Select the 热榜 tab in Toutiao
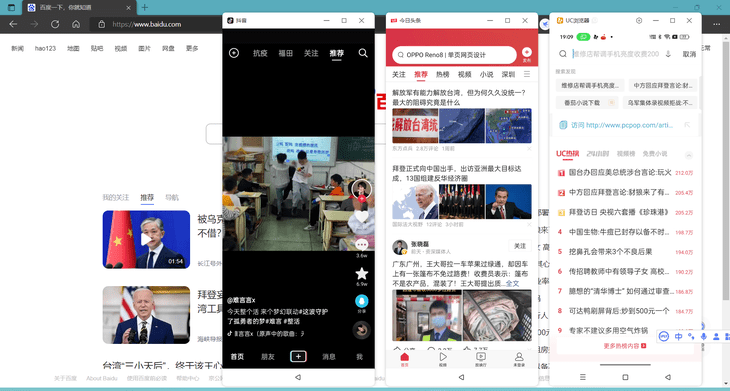This screenshot has height=391, width=730. 443,74
